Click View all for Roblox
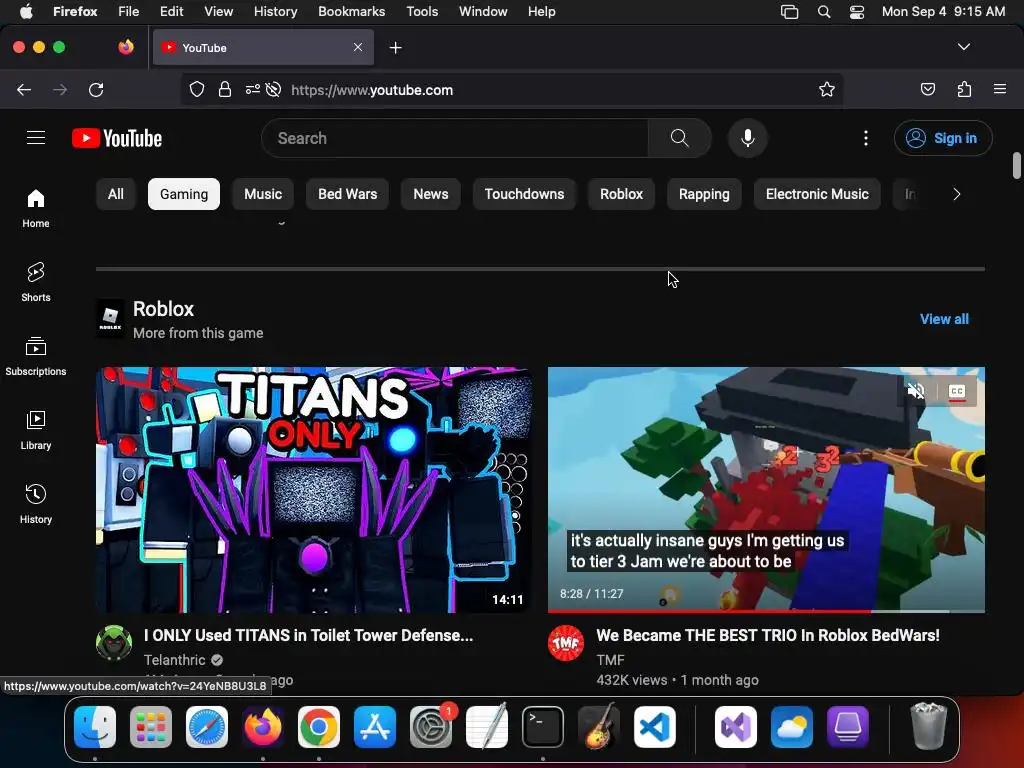 (944, 319)
